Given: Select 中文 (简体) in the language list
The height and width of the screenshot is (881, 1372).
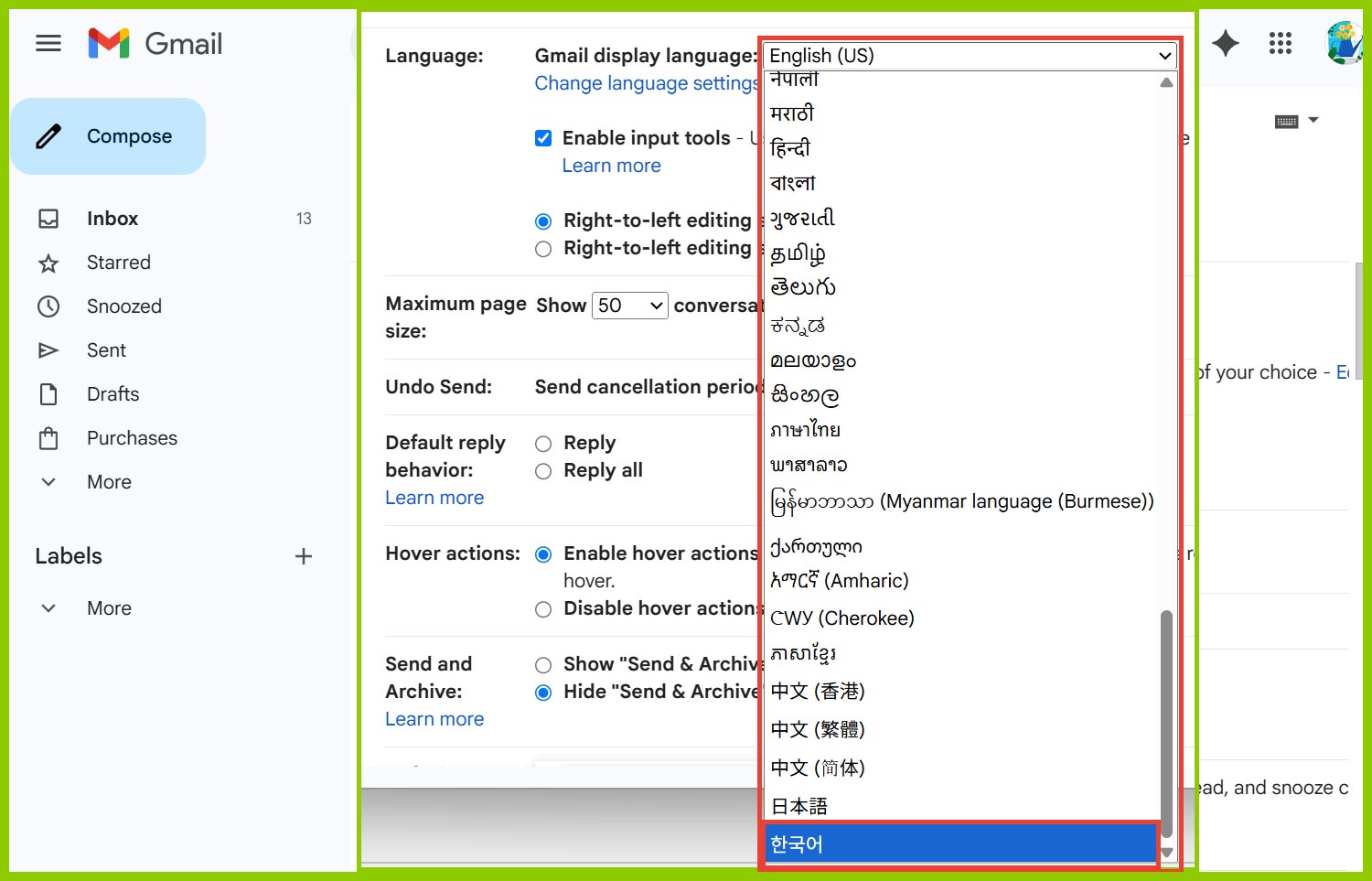Looking at the screenshot, I should [960, 768].
